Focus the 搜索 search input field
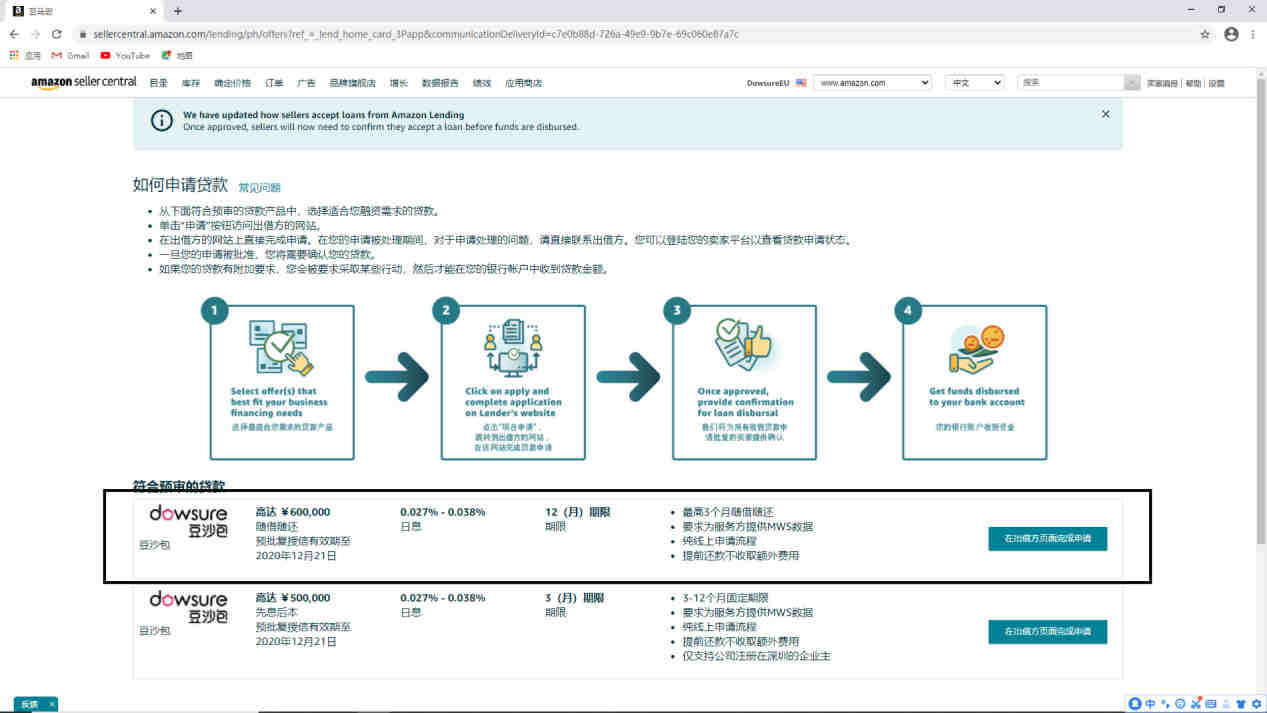The height and width of the screenshot is (713, 1267). [x=1070, y=83]
